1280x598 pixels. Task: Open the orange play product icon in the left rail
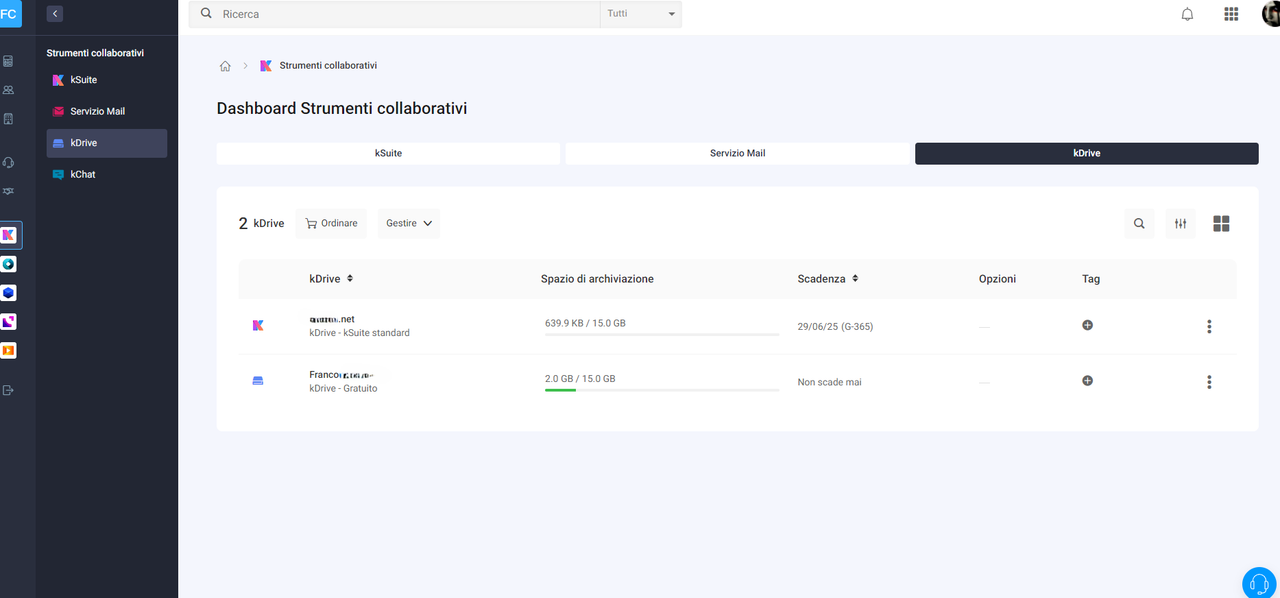9,351
